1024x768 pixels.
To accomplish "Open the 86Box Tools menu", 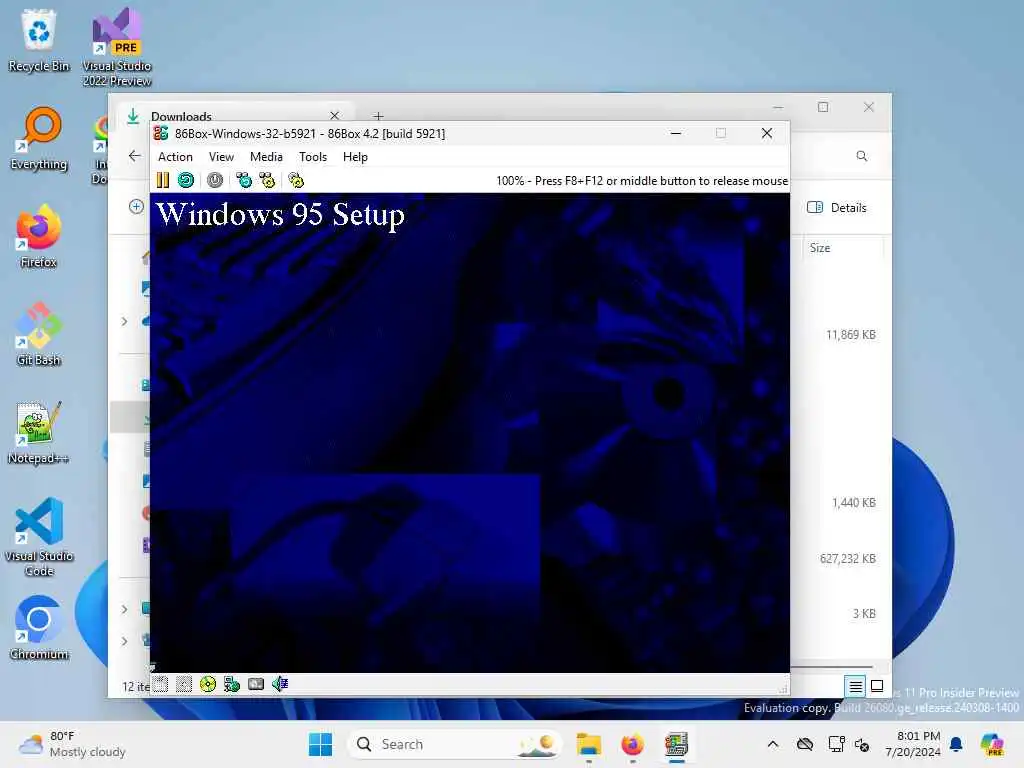I will tap(313, 157).
